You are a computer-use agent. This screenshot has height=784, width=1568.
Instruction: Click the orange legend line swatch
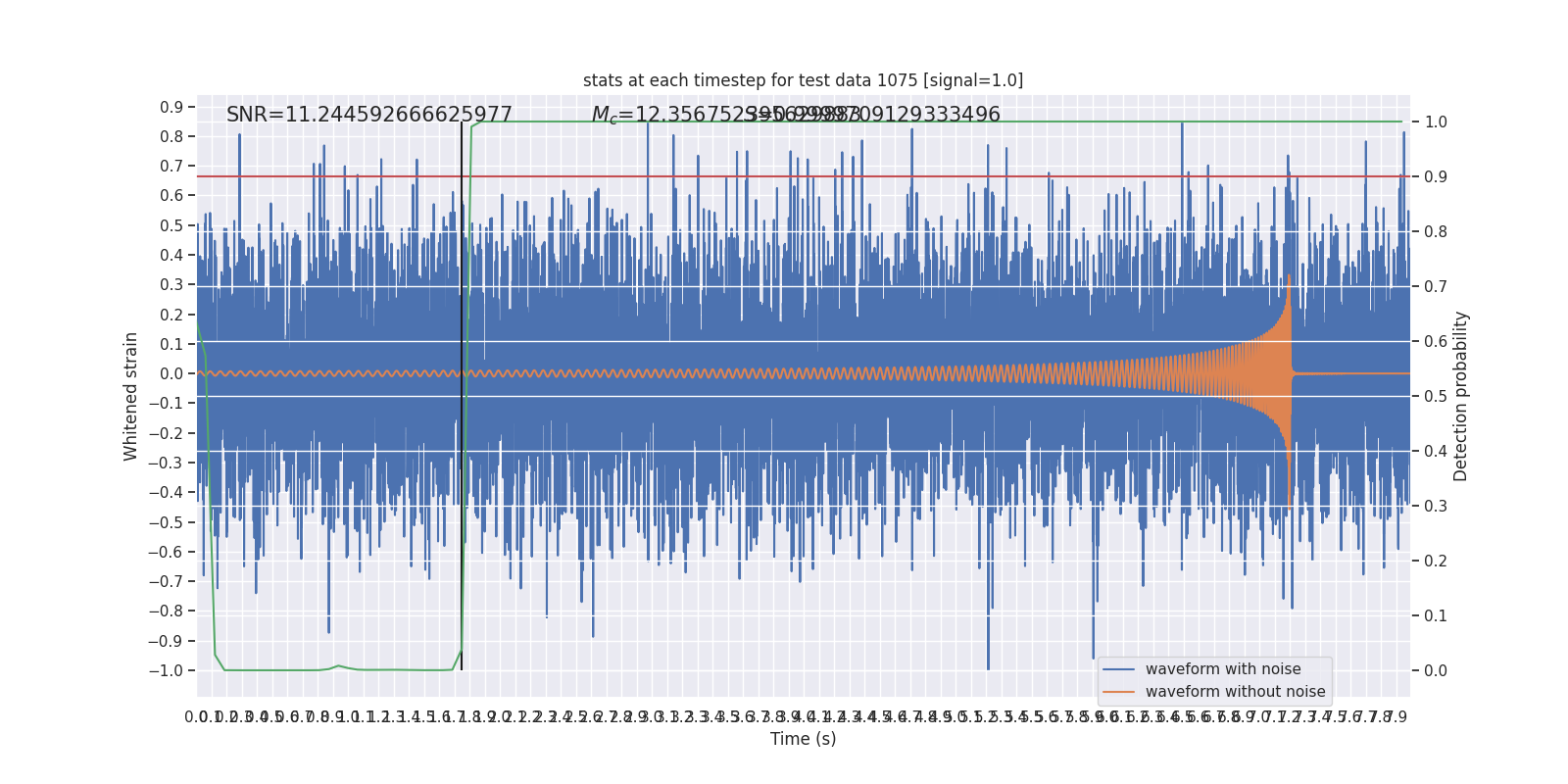coord(1118,692)
